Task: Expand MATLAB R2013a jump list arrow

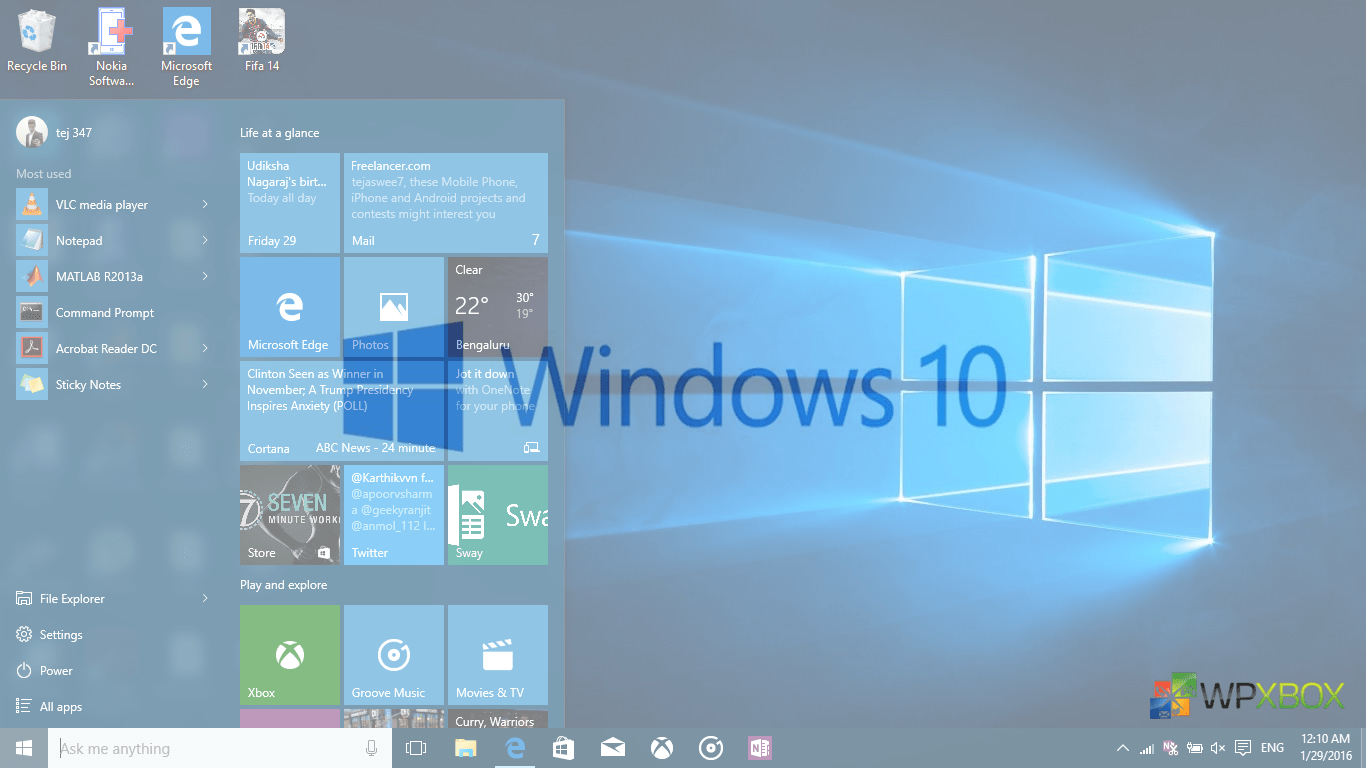Action: 205,277
